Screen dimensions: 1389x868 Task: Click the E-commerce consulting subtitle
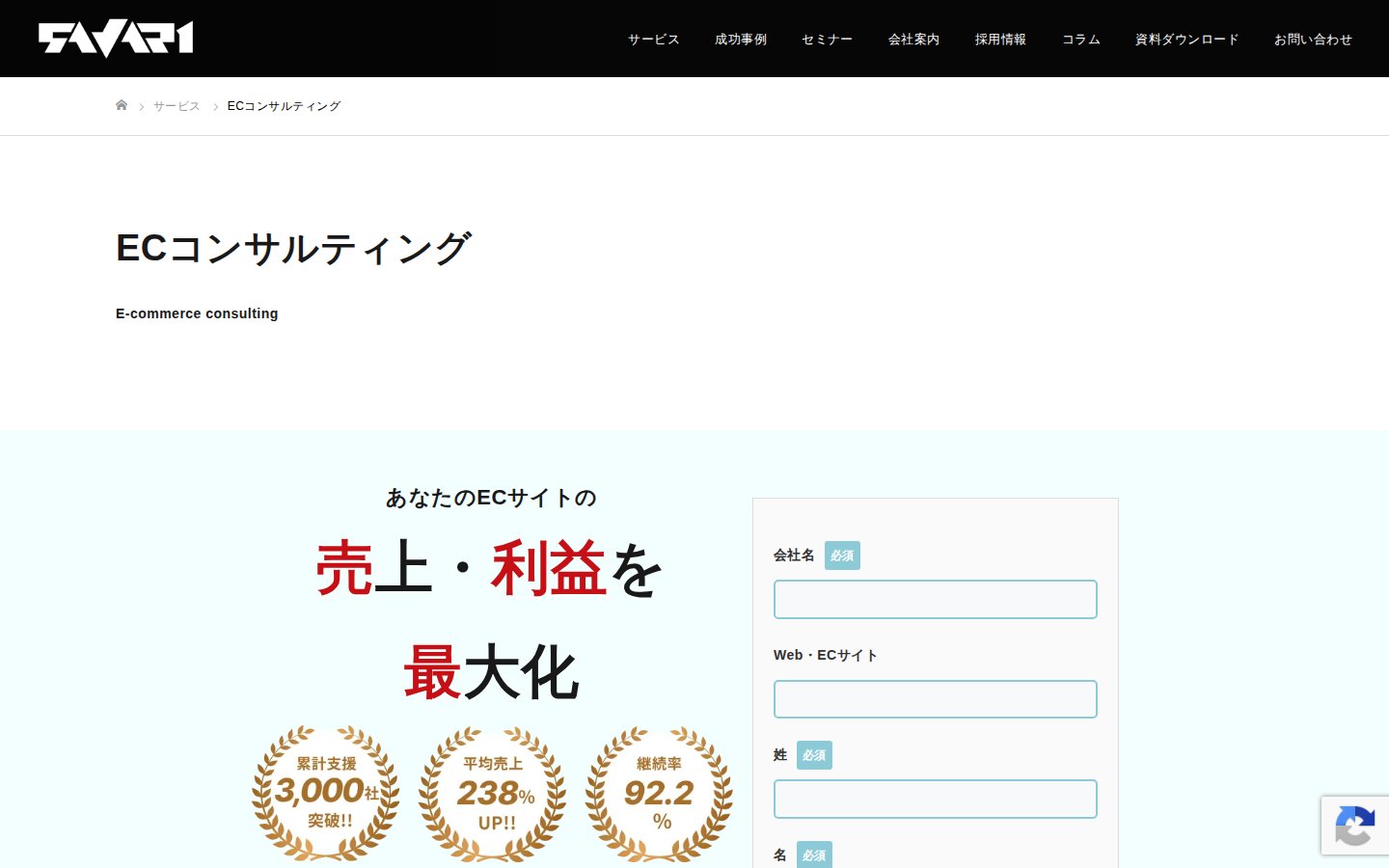[197, 313]
